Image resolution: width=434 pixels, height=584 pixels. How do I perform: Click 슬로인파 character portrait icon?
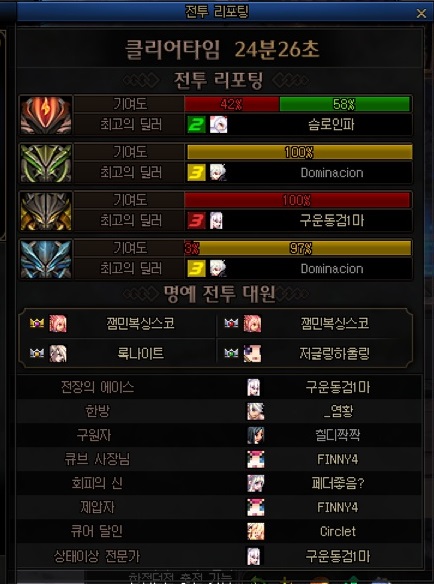[x=218, y=125]
